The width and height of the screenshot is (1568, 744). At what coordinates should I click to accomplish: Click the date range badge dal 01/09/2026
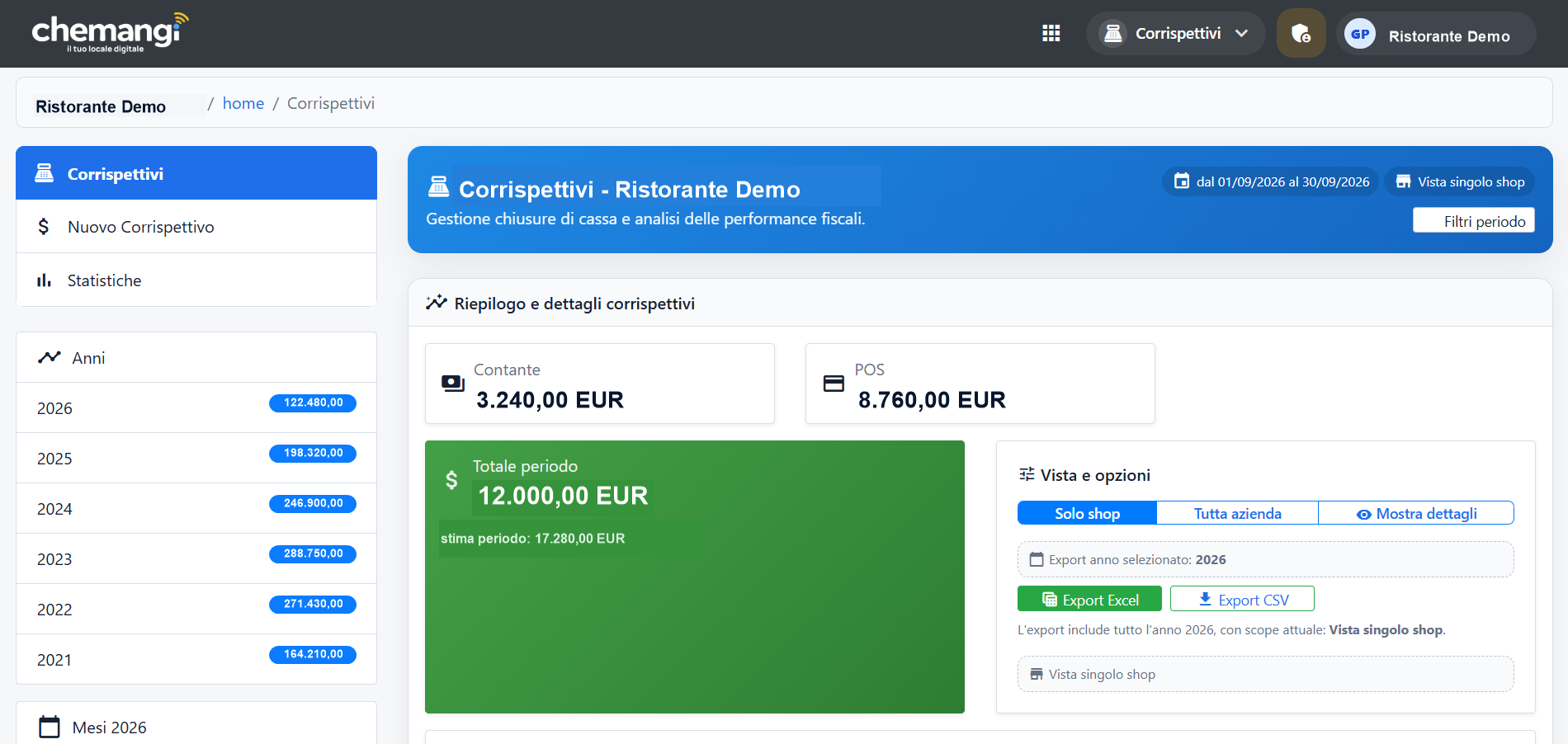tap(1272, 181)
